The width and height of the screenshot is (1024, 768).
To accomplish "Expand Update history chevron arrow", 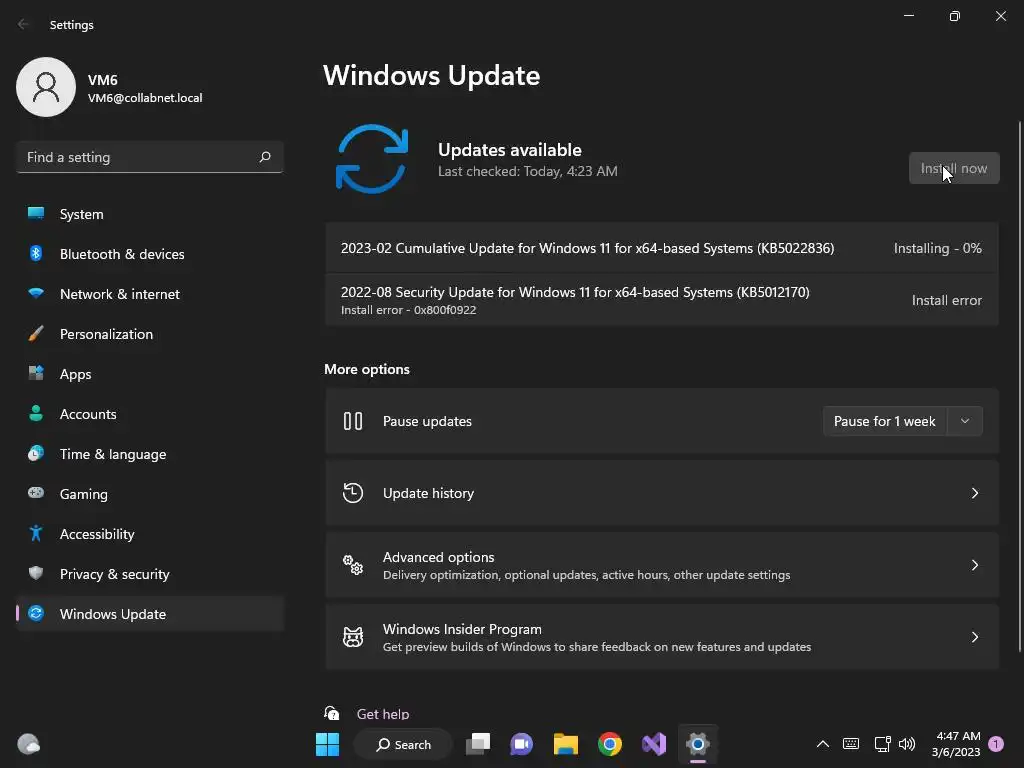I will pyautogui.click(x=974, y=493).
